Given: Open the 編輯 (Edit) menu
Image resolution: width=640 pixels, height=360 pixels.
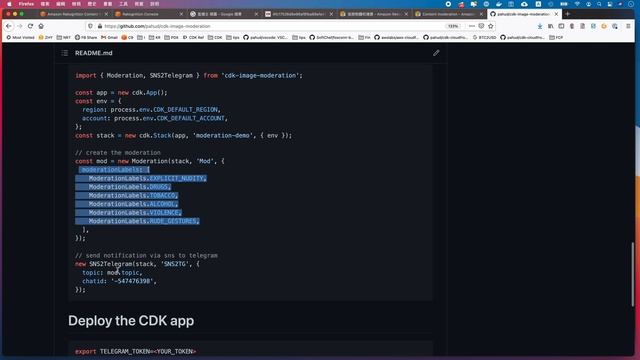Looking at the screenshot, I should pyautogui.click(x=60, y=4).
